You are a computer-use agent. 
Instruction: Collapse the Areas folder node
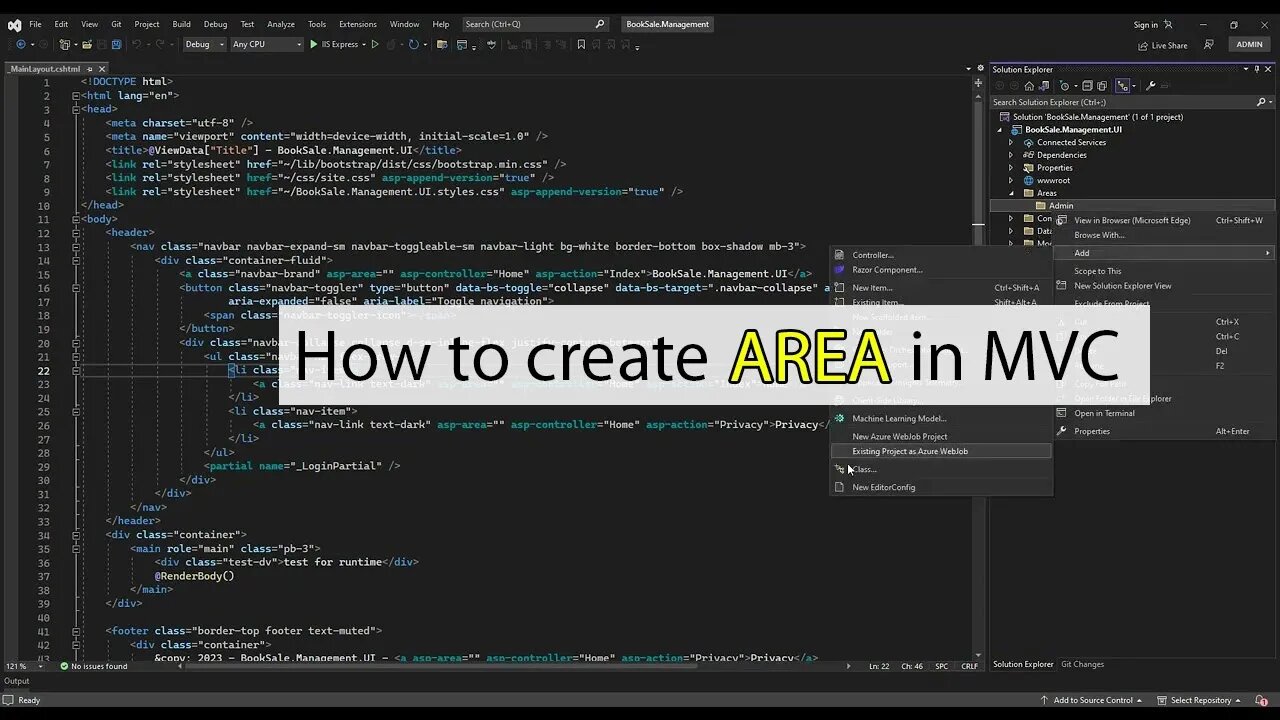[x=1010, y=193]
